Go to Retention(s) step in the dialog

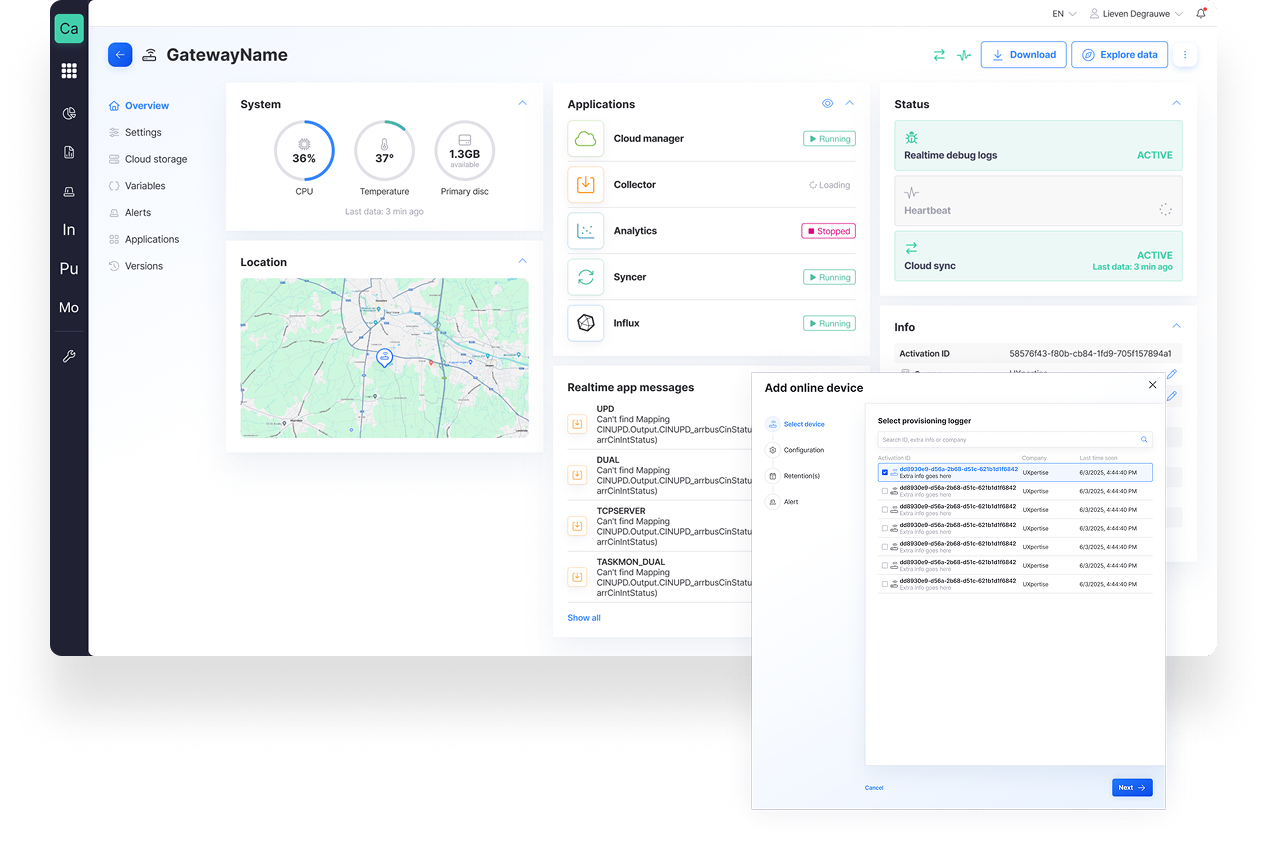793,476
